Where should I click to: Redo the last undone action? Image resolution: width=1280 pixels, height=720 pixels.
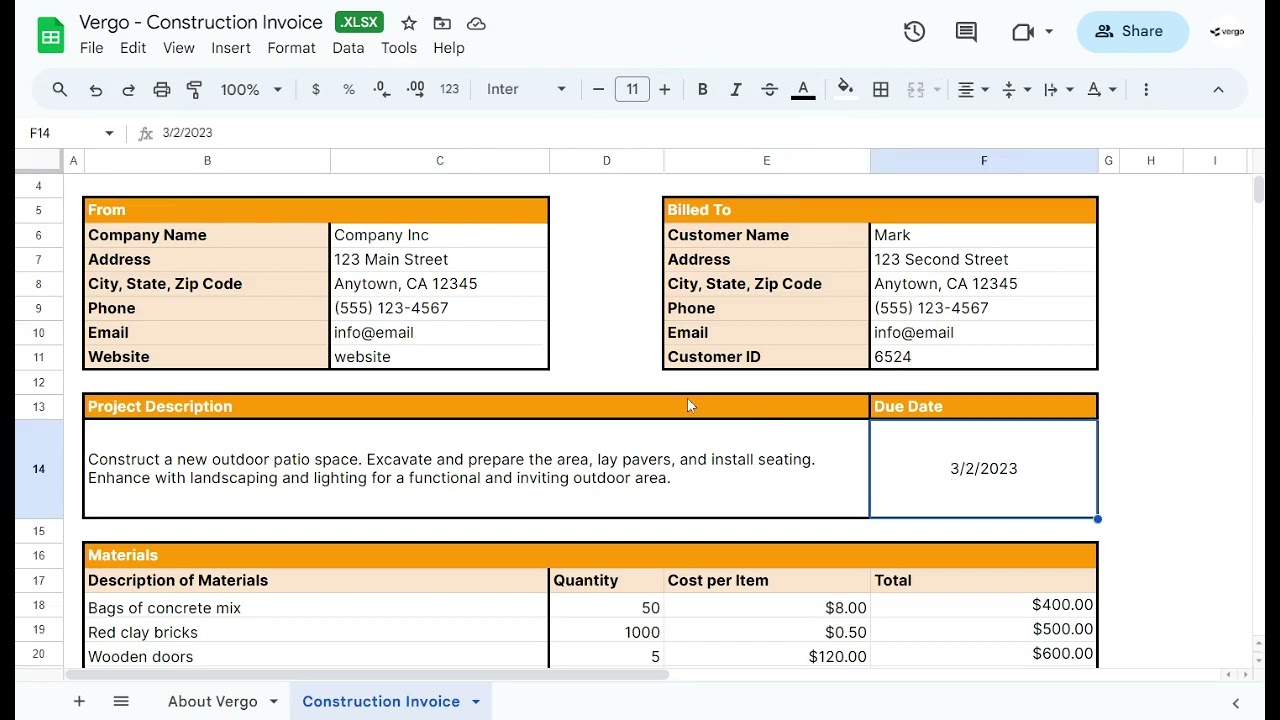click(128, 89)
